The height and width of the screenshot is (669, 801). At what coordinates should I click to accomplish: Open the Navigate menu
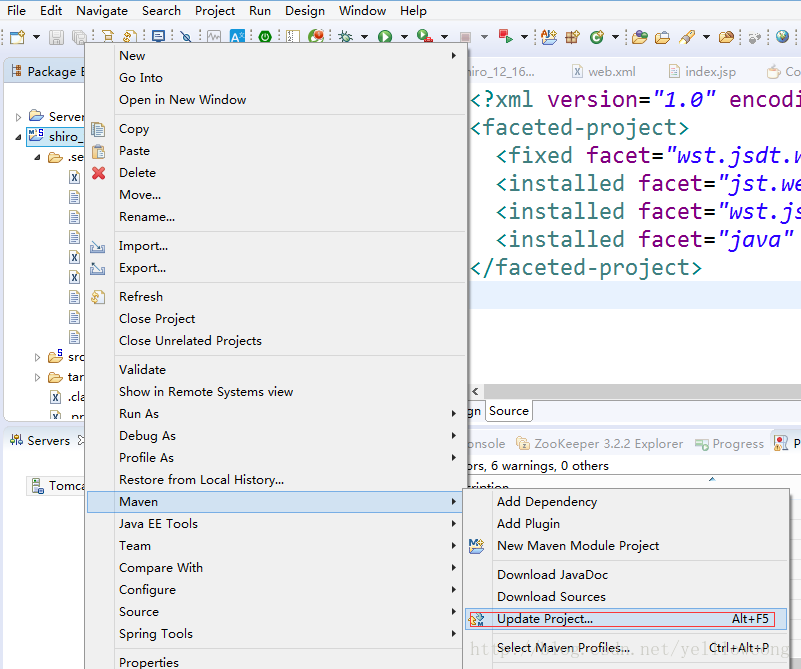(102, 11)
